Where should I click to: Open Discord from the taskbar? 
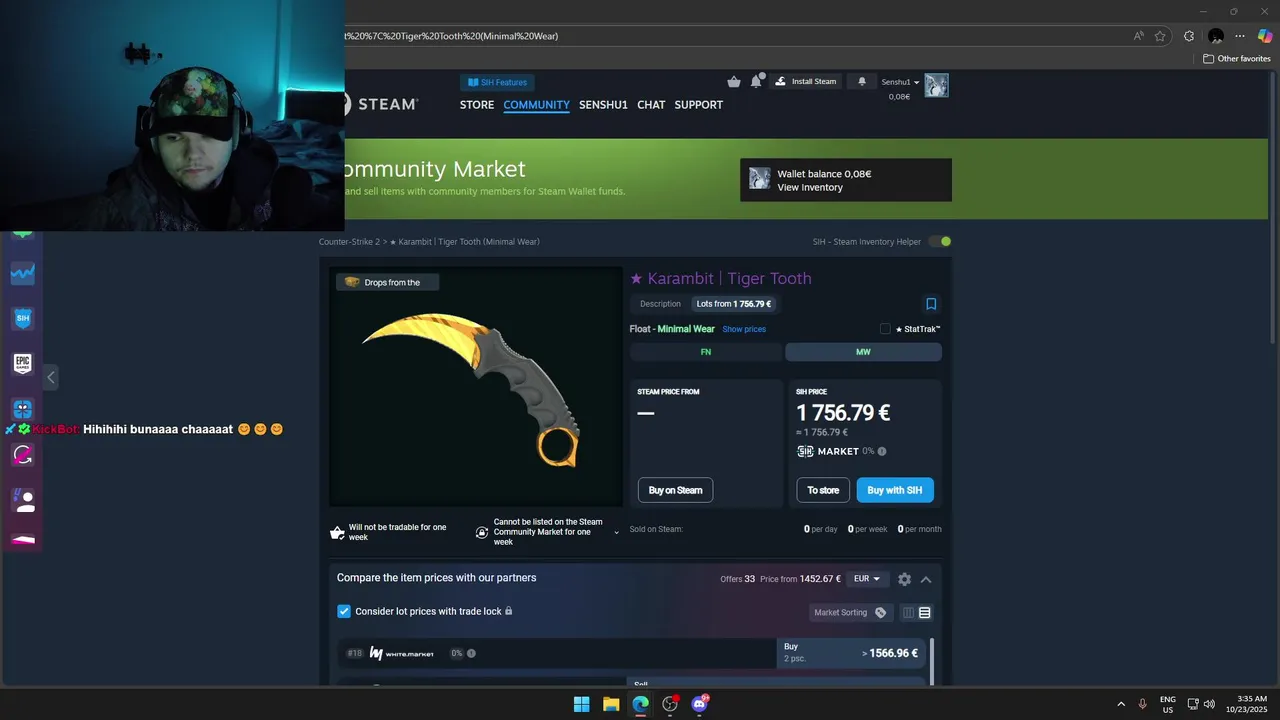699,704
